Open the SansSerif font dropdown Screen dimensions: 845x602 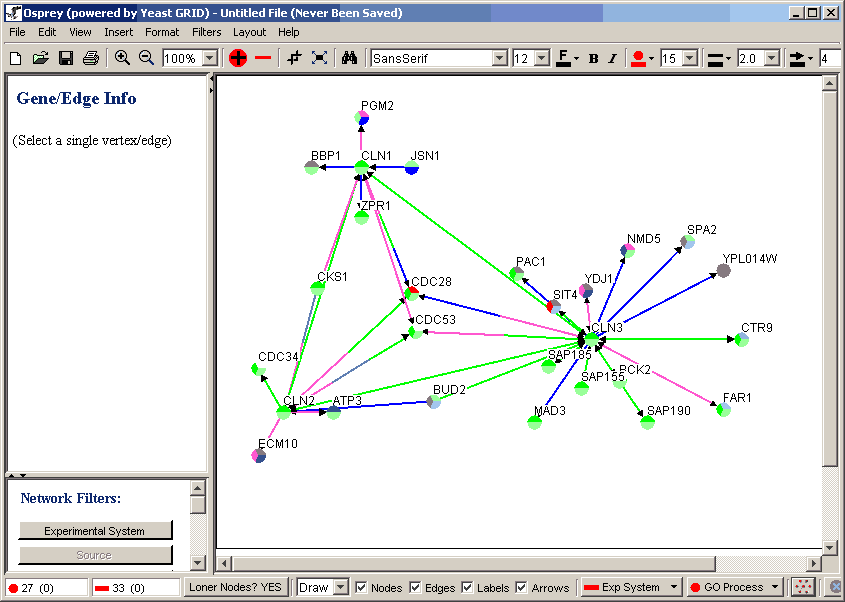click(x=500, y=58)
